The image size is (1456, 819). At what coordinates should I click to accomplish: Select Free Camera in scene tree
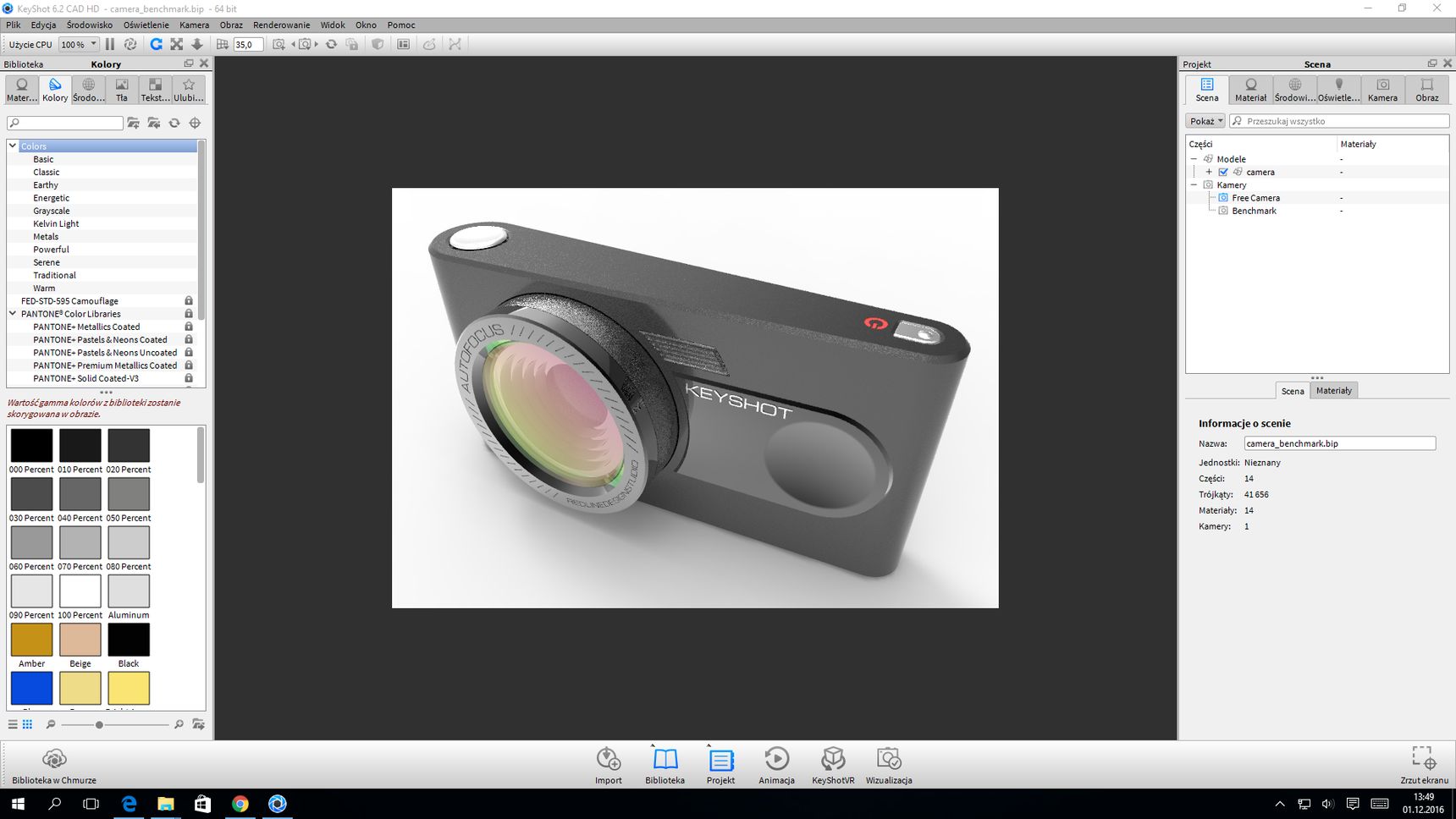click(x=1255, y=197)
